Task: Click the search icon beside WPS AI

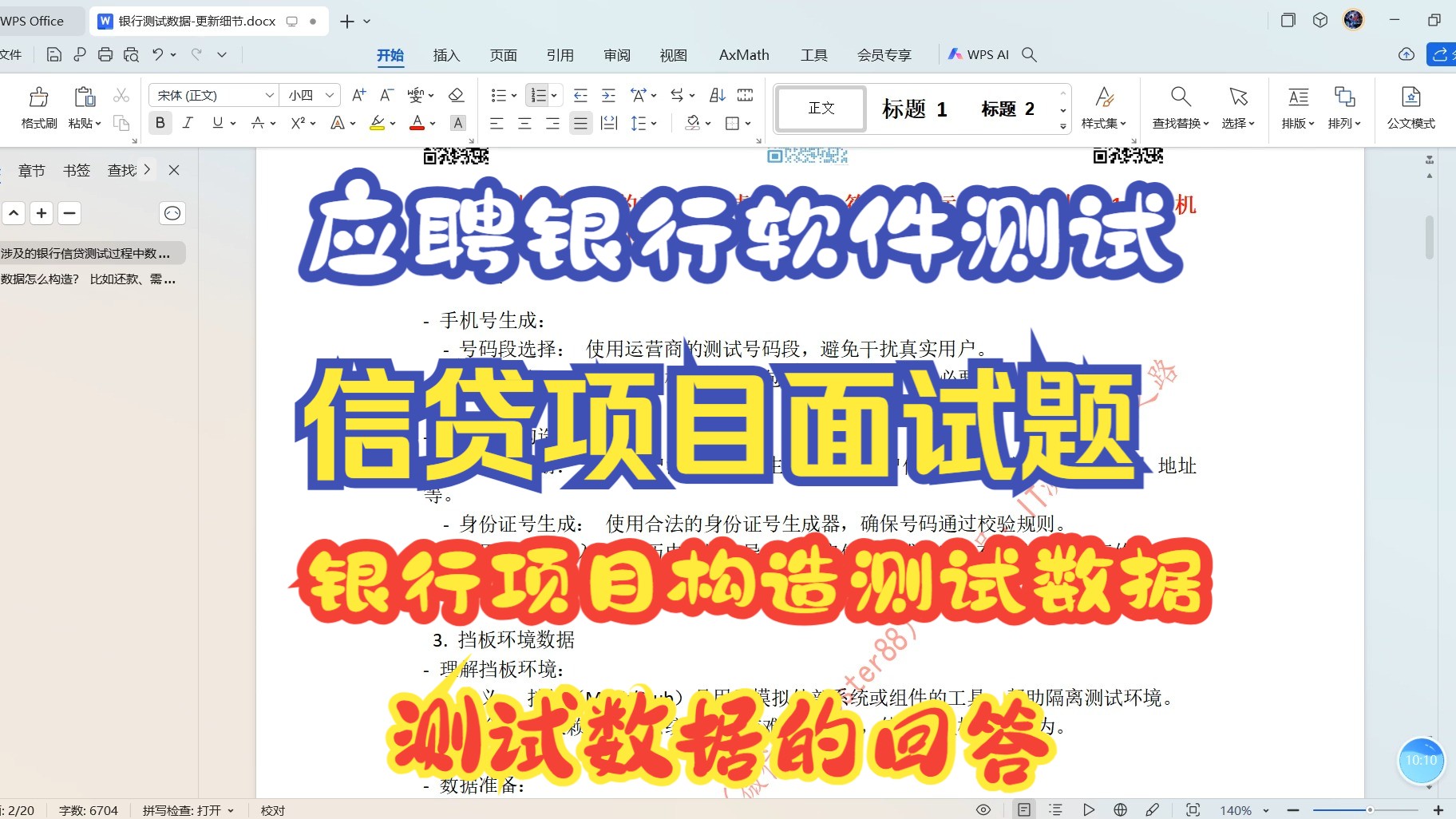Action: pos(1029,54)
